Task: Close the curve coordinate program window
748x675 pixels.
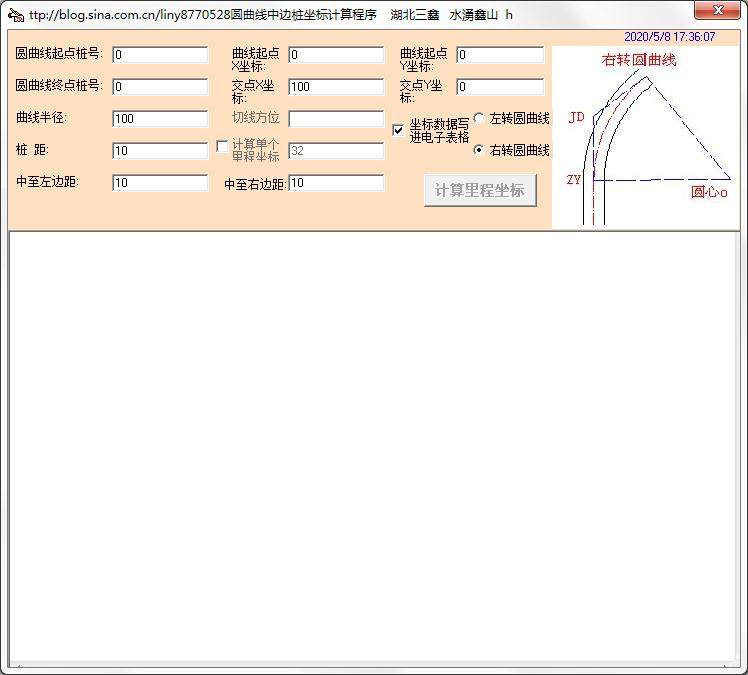Action: [717, 10]
